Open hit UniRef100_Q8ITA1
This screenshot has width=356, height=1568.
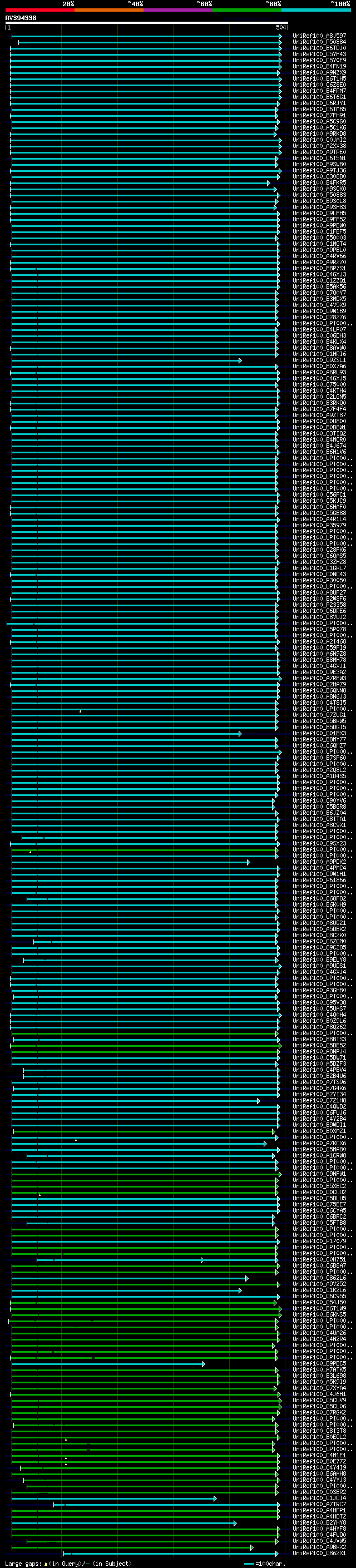point(319,819)
